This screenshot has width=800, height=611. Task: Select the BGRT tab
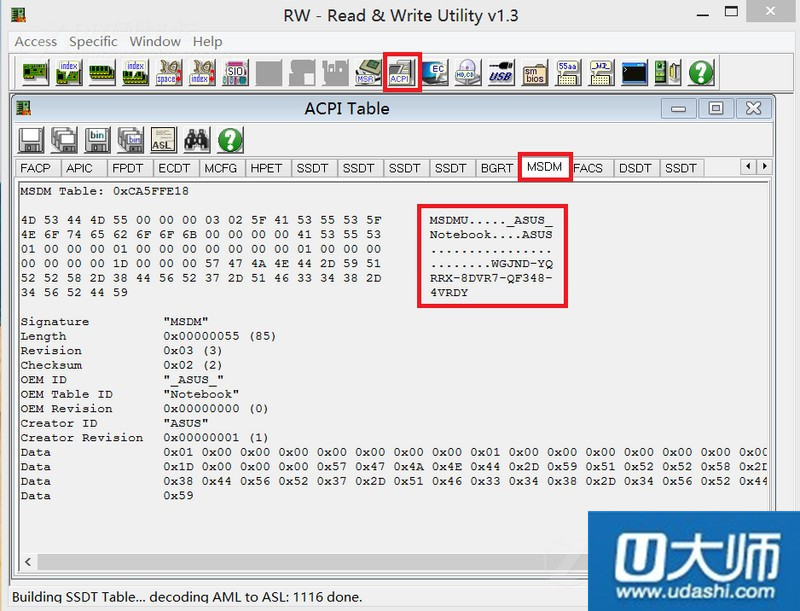pyautogui.click(x=497, y=168)
